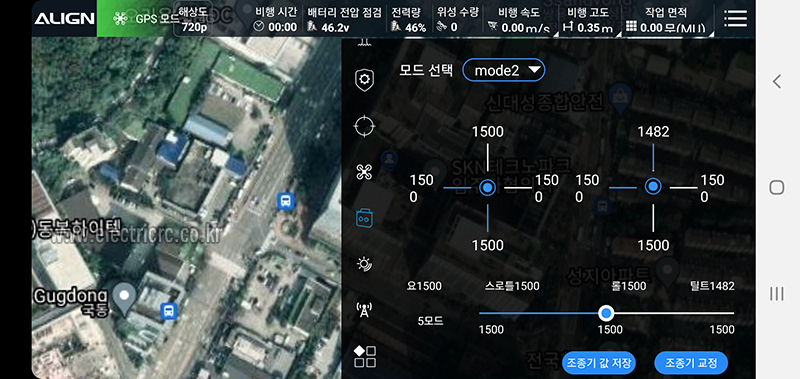Tap the 비행 시간 00:00 readout
The height and width of the screenshot is (379, 800).
tap(276, 19)
